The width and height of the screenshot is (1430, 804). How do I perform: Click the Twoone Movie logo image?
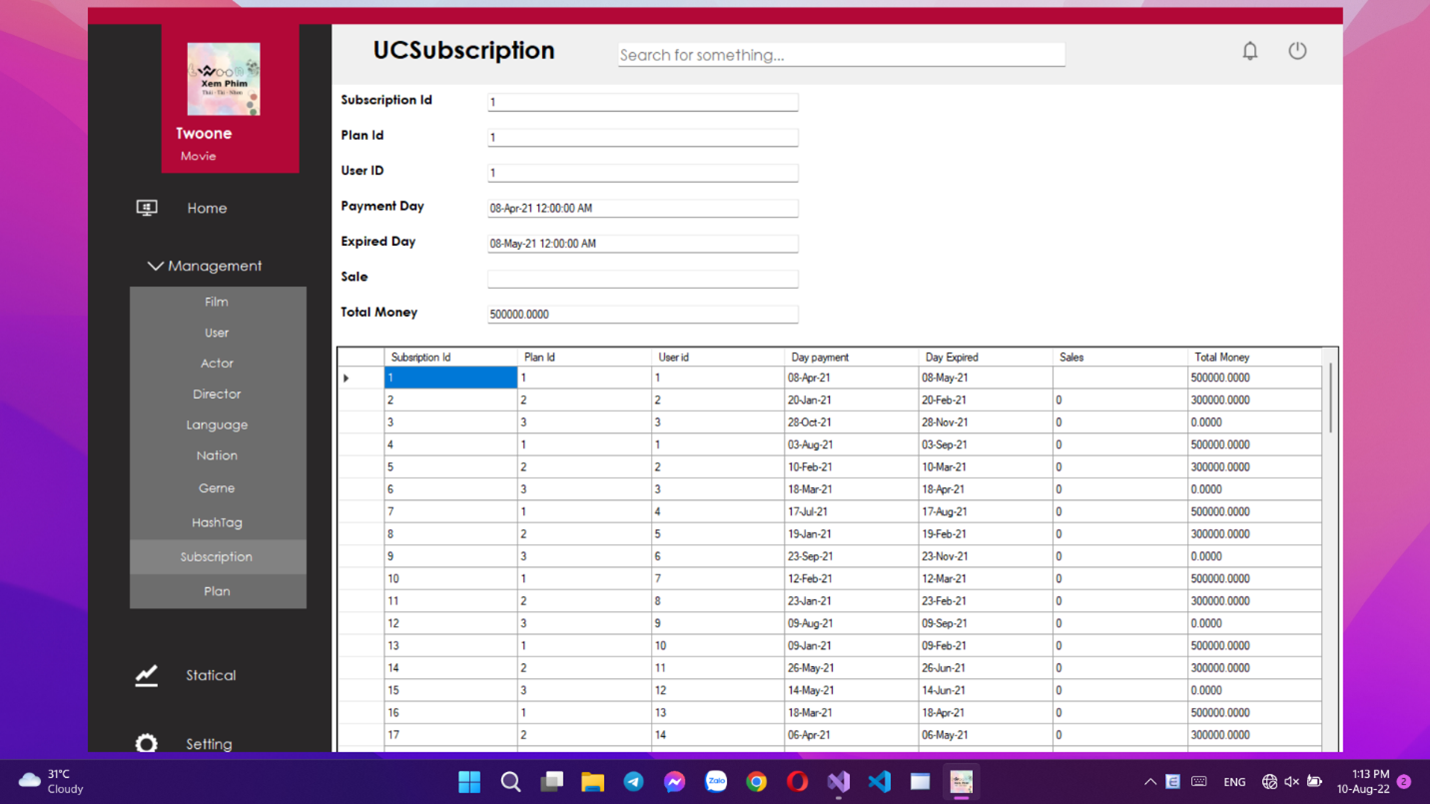pos(223,79)
